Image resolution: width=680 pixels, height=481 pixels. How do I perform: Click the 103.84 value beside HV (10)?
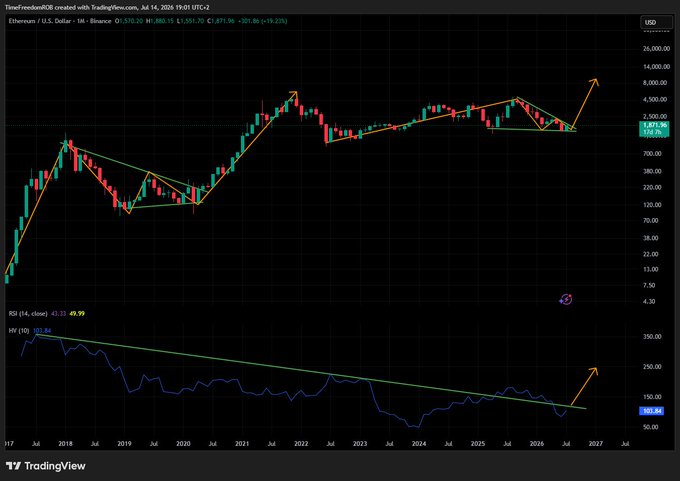tap(42, 330)
